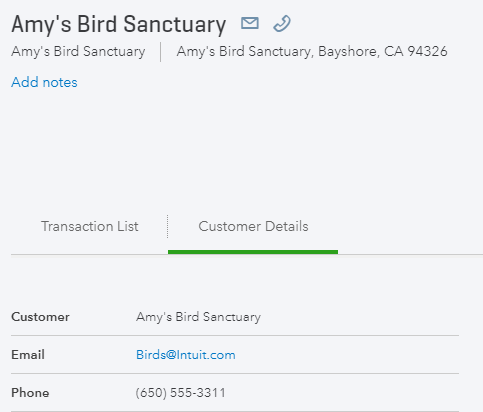Click the phone handset icon beside the title
Screen dimensions: 483x412
coord(282,24)
